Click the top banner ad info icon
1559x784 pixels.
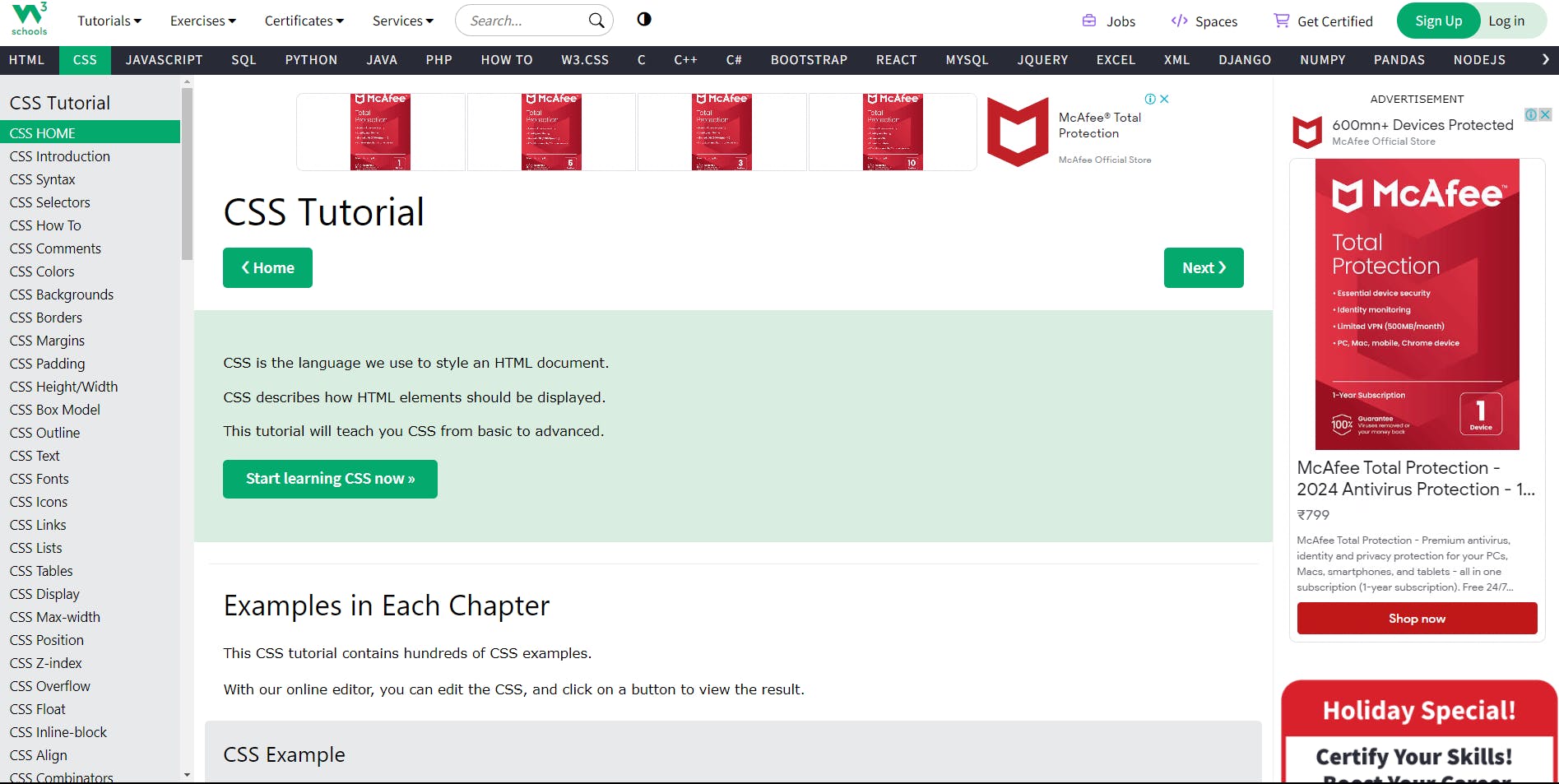pos(1150,99)
